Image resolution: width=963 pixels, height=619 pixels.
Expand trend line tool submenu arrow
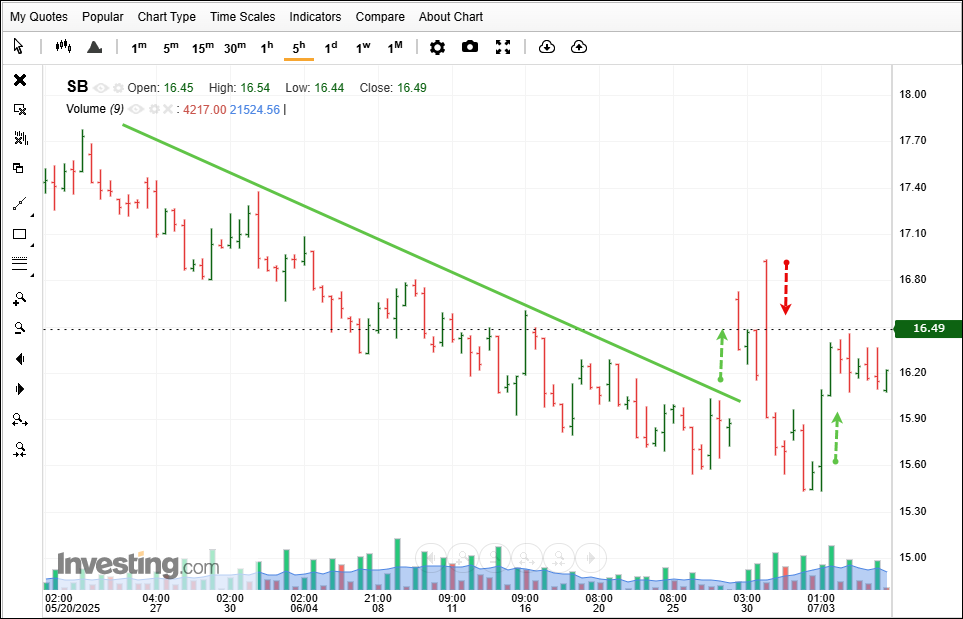(32, 216)
